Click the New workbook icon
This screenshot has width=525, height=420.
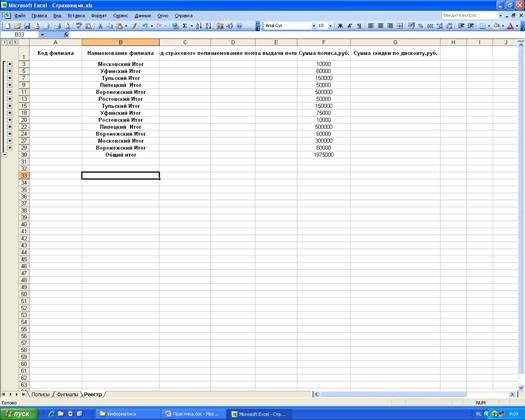click(7, 26)
